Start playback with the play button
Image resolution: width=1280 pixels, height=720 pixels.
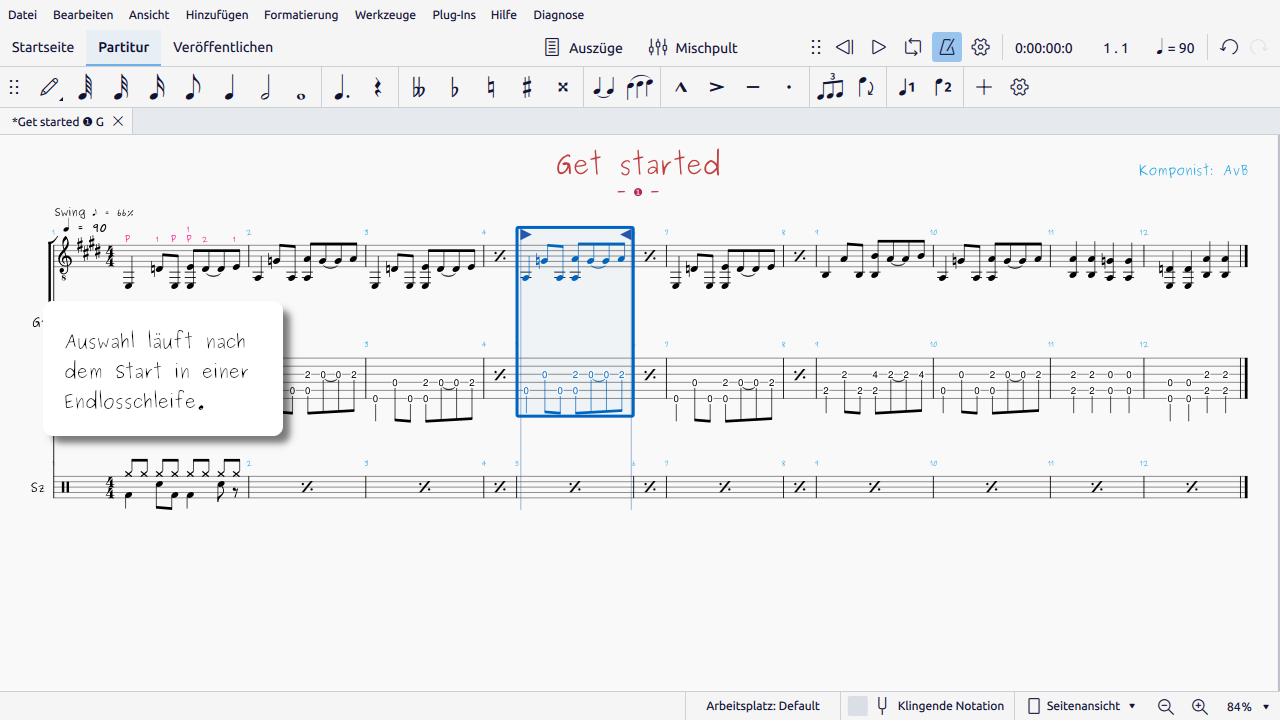coord(878,47)
